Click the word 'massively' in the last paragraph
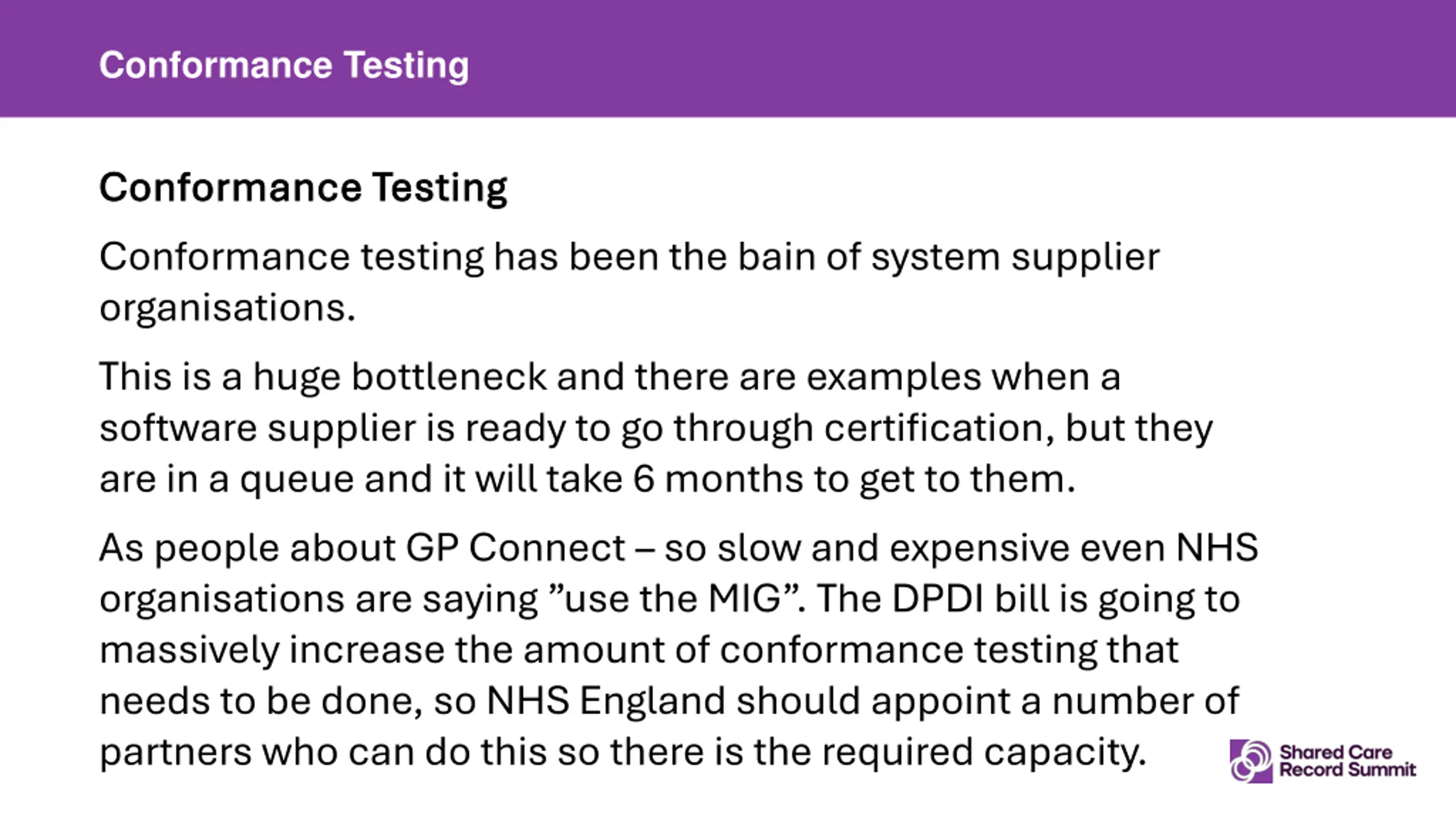1456x819 pixels. tap(189, 650)
